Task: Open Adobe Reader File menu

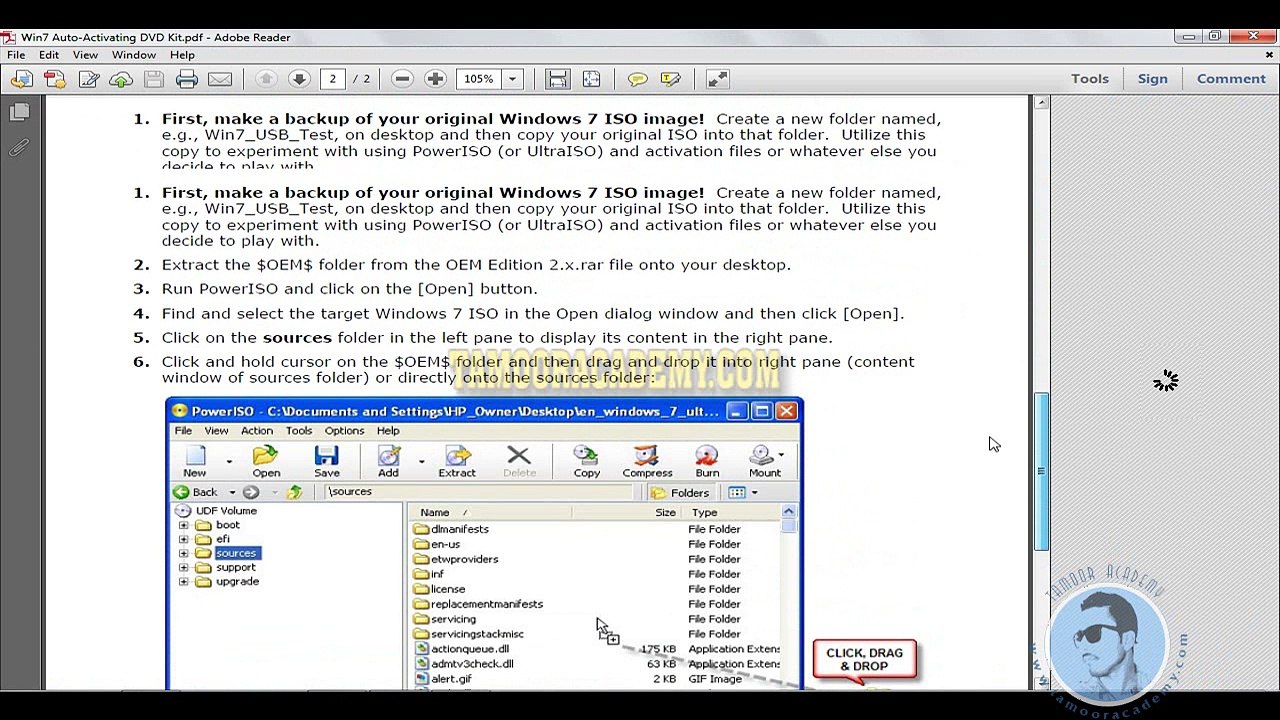Action: pyautogui.click(x=16, y=55)
